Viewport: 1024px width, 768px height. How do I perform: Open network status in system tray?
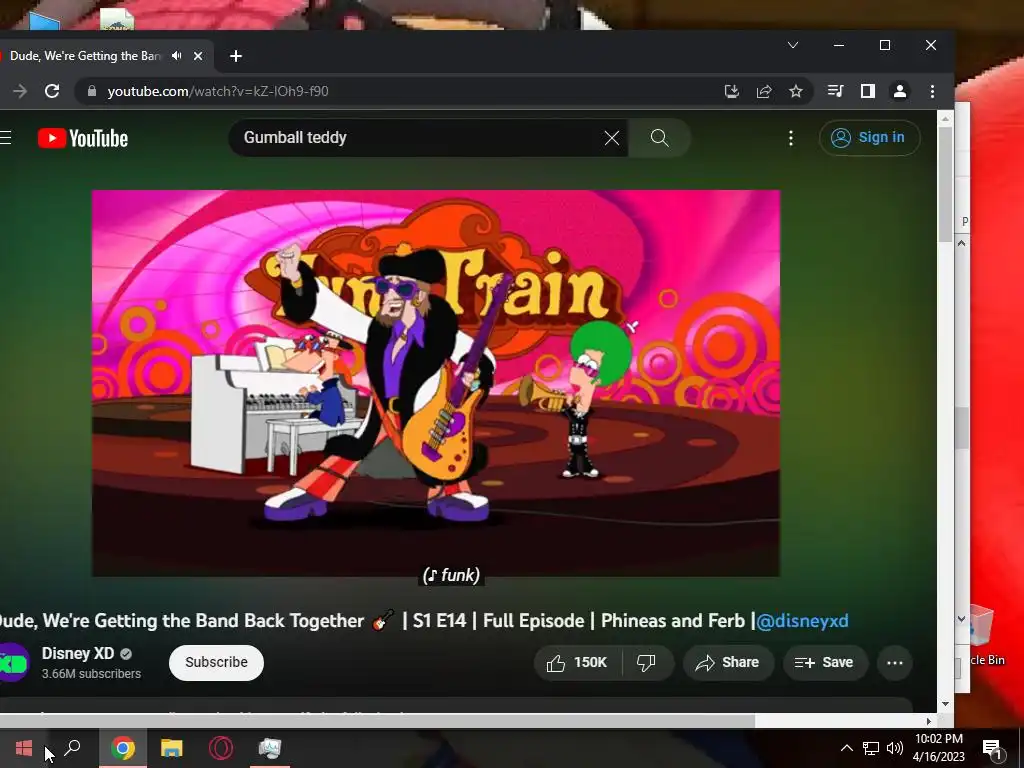871,748
